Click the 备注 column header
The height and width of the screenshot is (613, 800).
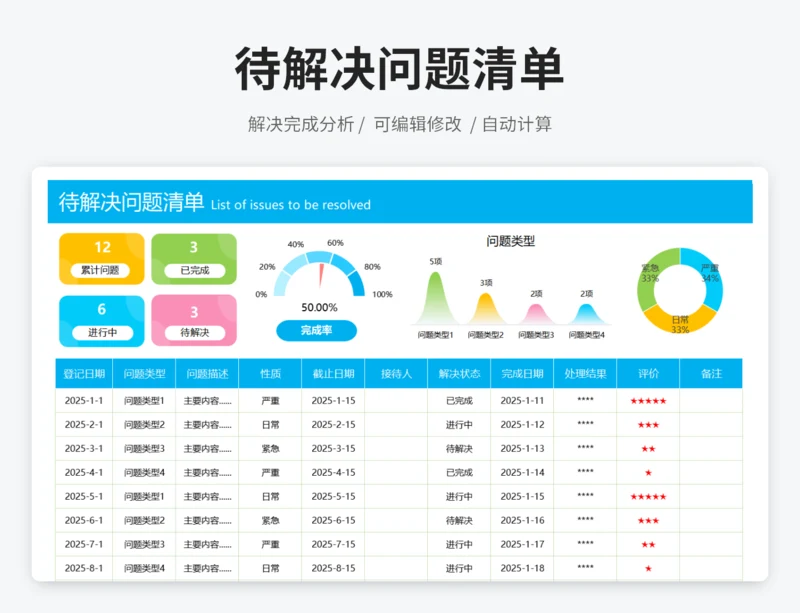(711, 374)
